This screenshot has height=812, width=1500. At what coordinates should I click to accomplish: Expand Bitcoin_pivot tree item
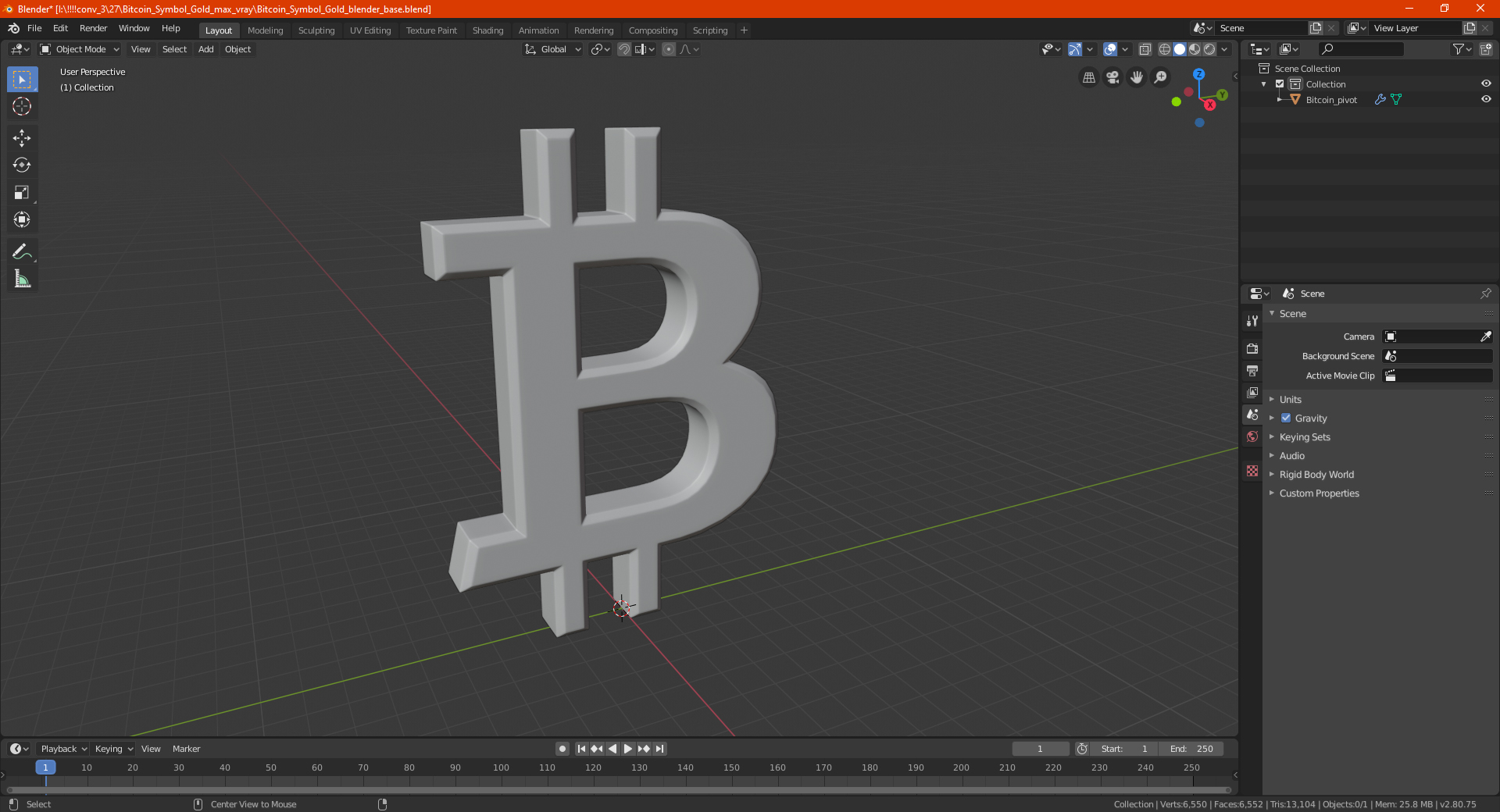coord(1280,99)
